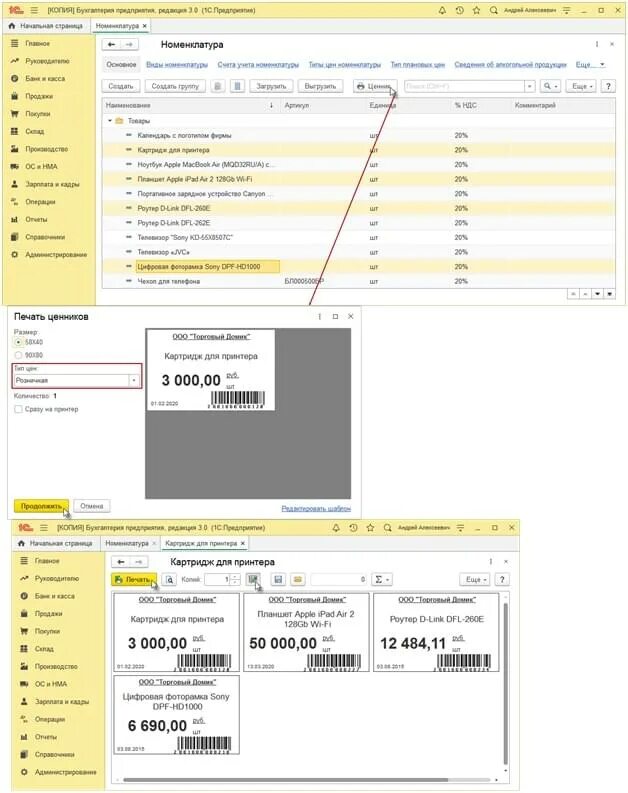The height and width of the screenshot is (793, 628).
Task: Open the sum Σ dropdown in price tag toolbar
Action: (x=382, y=580)
